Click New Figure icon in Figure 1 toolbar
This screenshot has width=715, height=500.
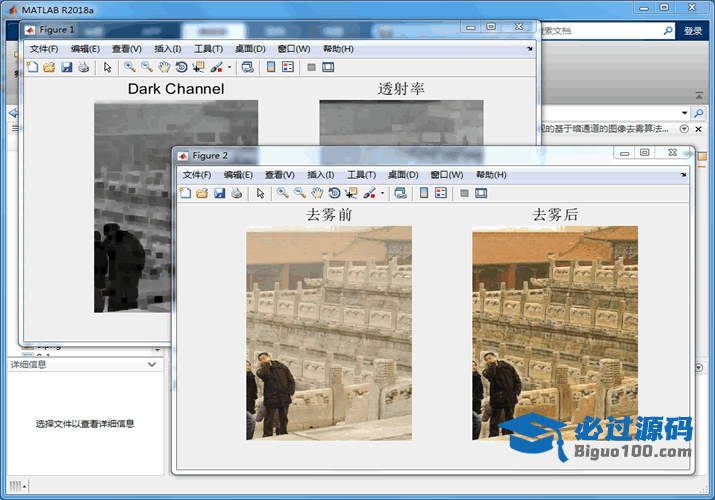(x=32, y=67)
